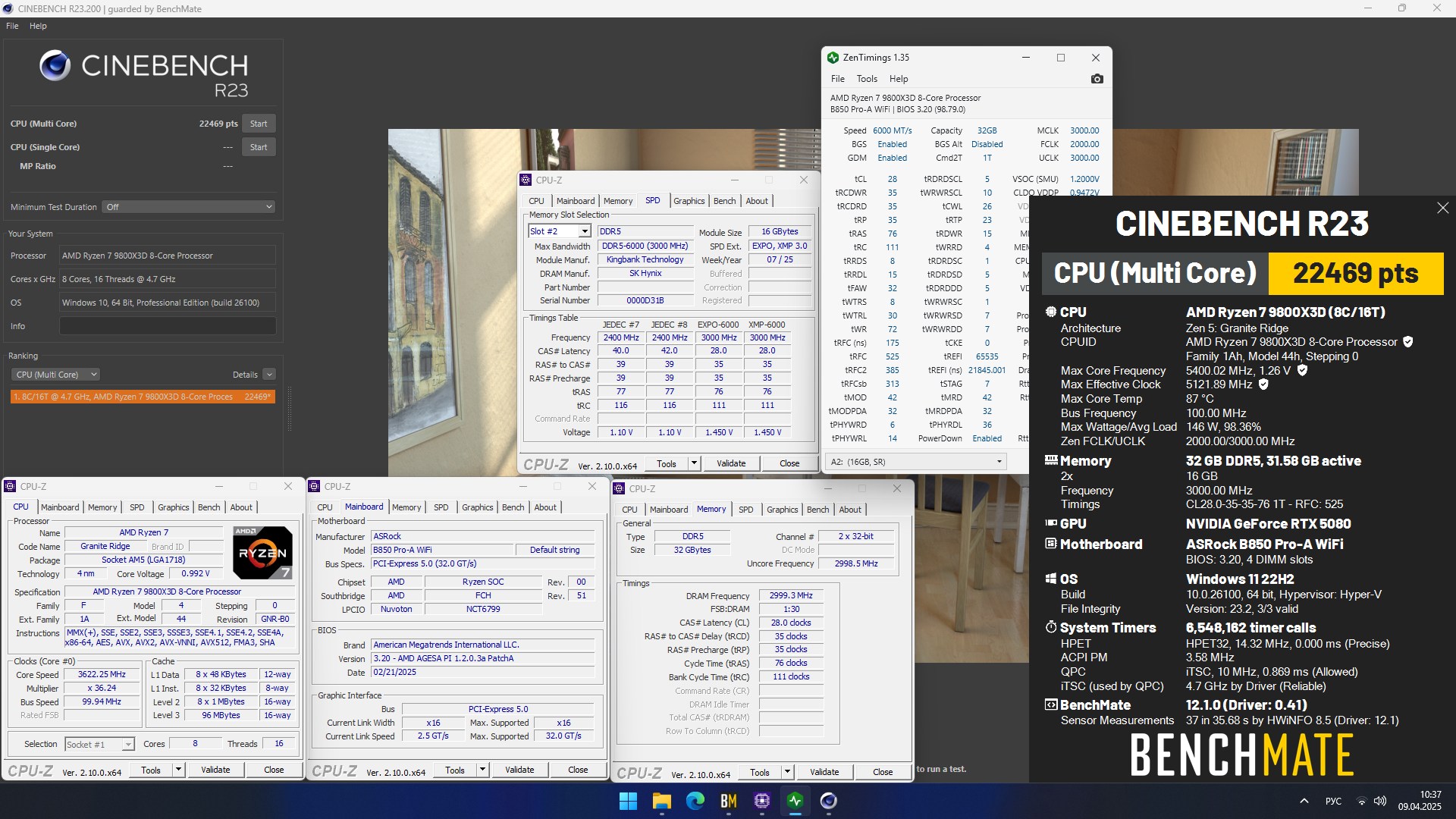1456x819 pixels.
Task: Open the CPU-Z taskbar icon
Action: tap(762, 801)
